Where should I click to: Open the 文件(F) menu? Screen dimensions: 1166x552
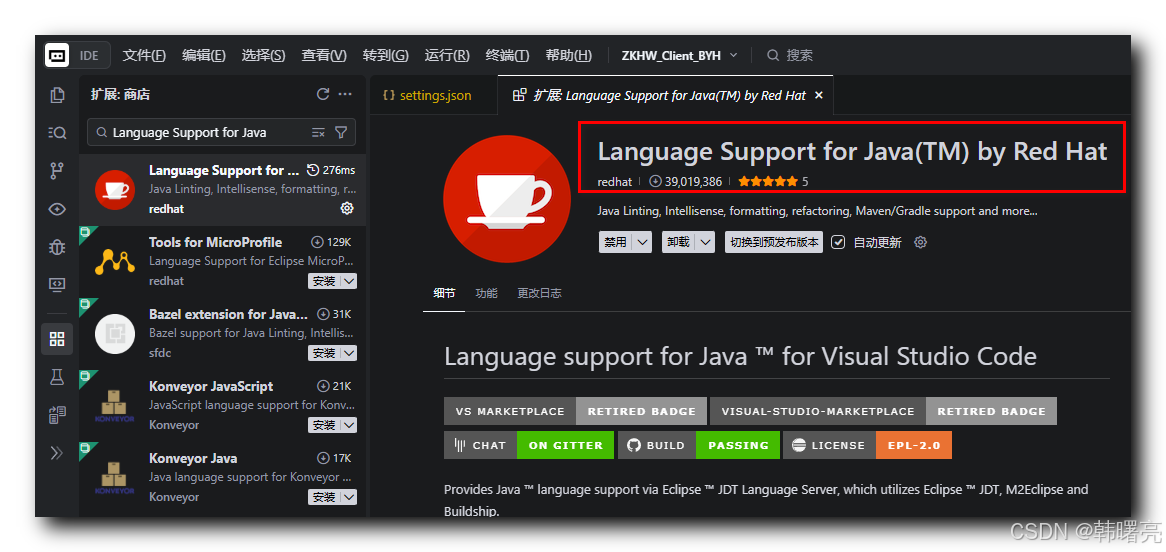(x=144, y=55)
